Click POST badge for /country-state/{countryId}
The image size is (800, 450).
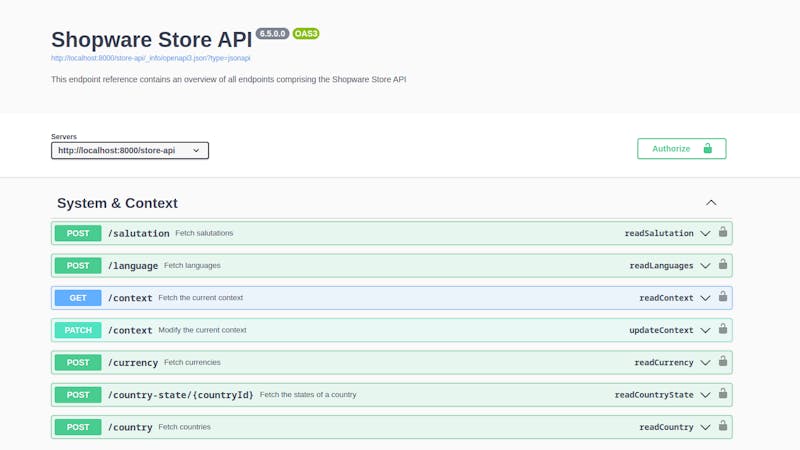point(78,395)
